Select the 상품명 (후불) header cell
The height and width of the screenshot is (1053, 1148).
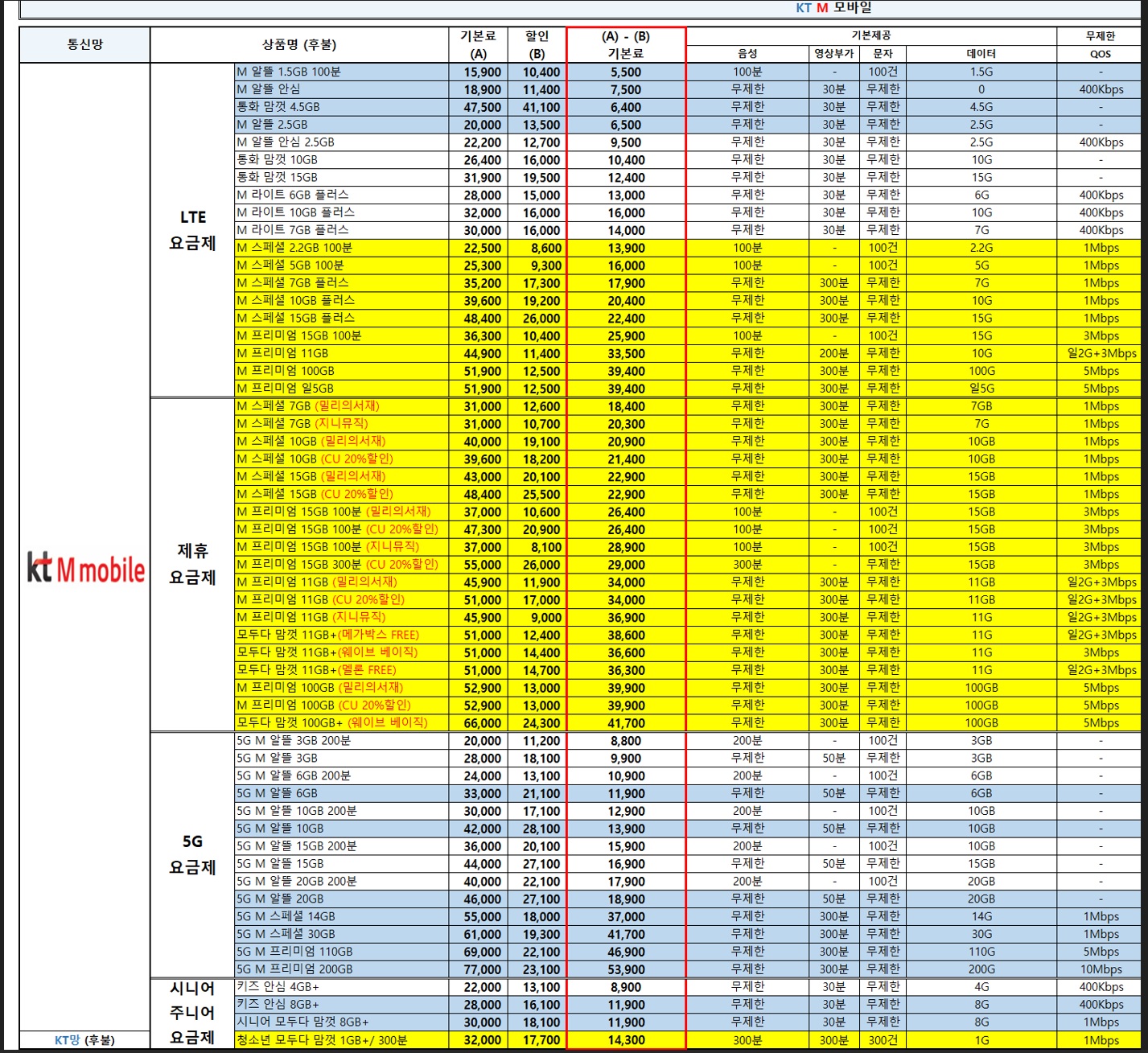click(299, 45)
